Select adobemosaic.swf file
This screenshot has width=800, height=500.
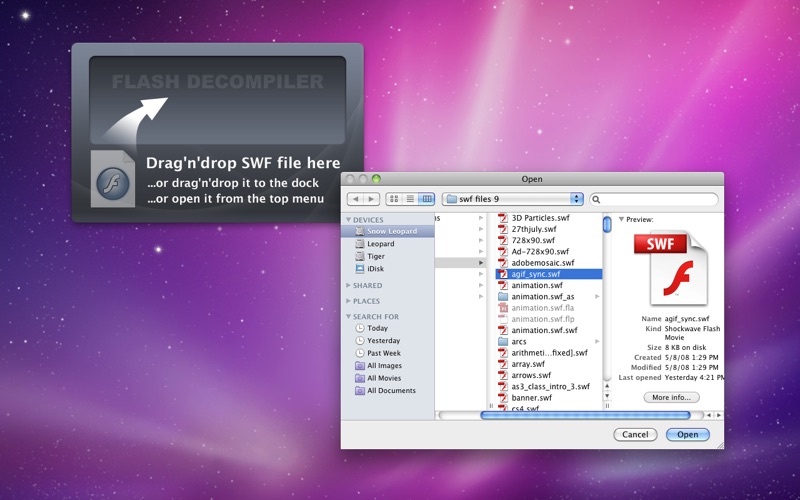(x=549, y=263)
